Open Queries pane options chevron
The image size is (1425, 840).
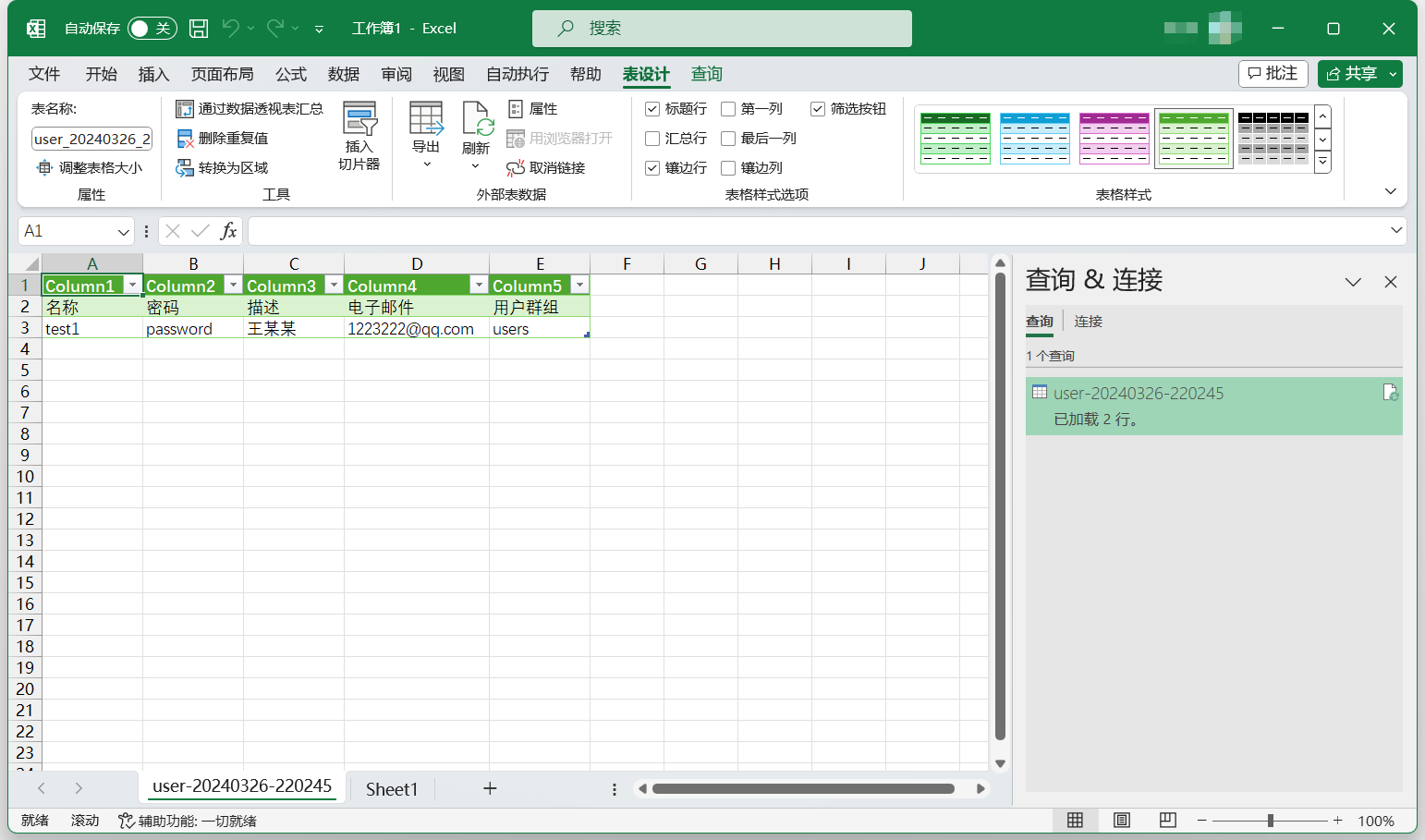pos(1353,282)
